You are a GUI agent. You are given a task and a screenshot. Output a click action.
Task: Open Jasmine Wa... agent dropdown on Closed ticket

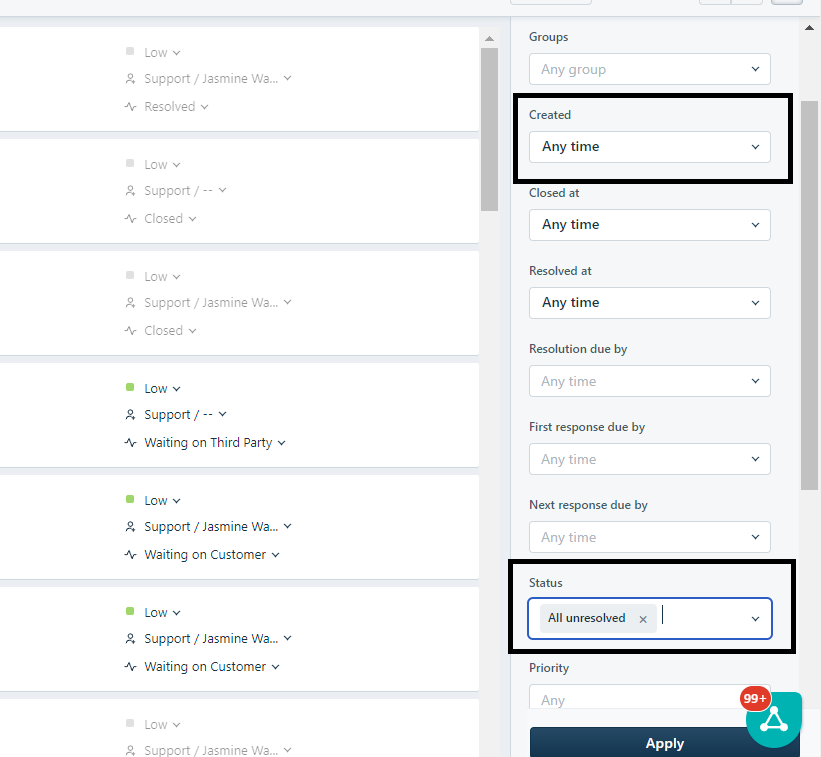tap(217, 303)
